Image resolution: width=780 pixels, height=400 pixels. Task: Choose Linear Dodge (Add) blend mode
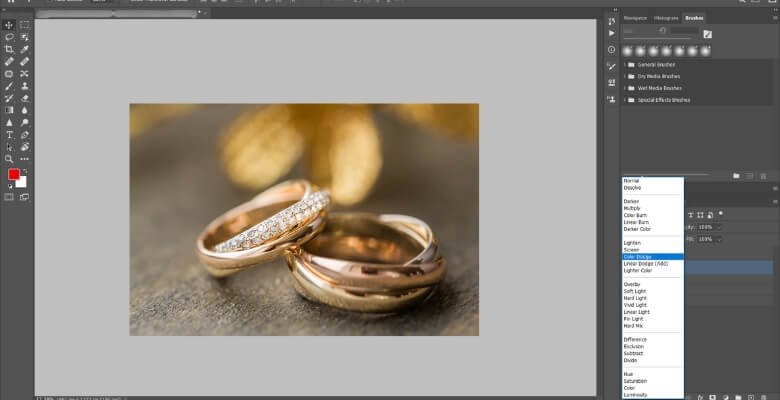coord(653,264)
